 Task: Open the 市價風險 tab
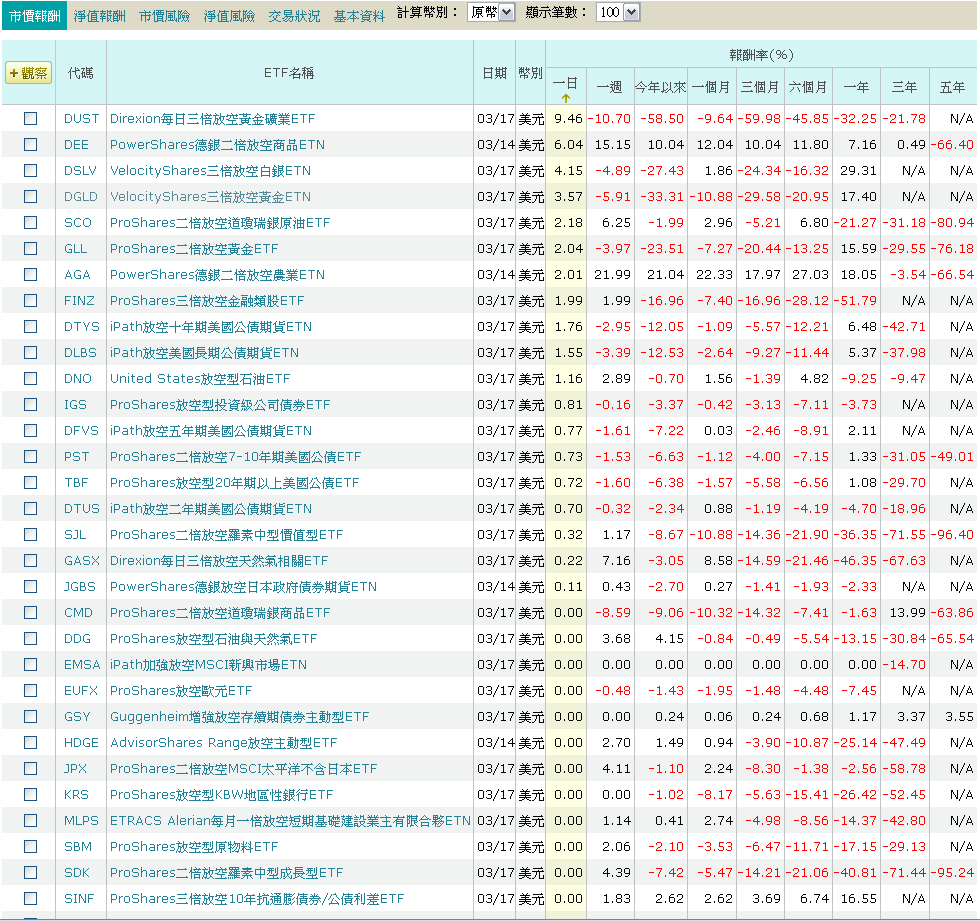pyautogui.click(x=164, y=16)
